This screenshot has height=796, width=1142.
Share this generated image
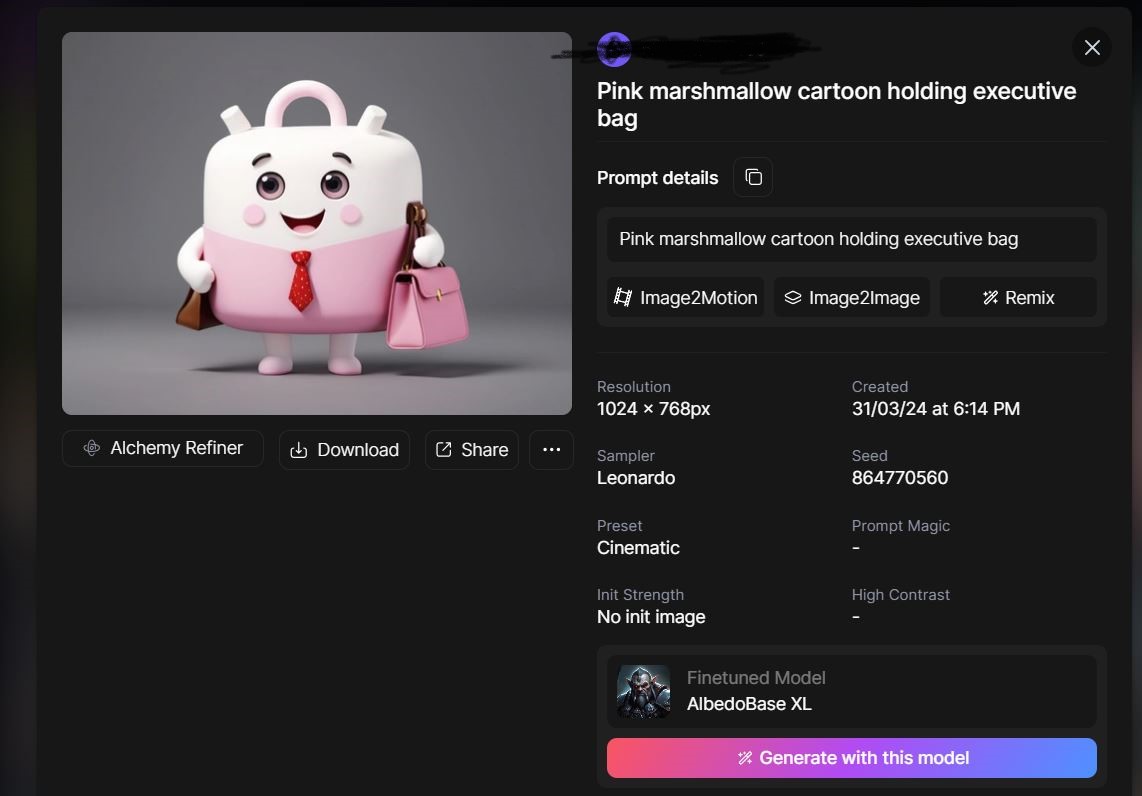(472, 449)
